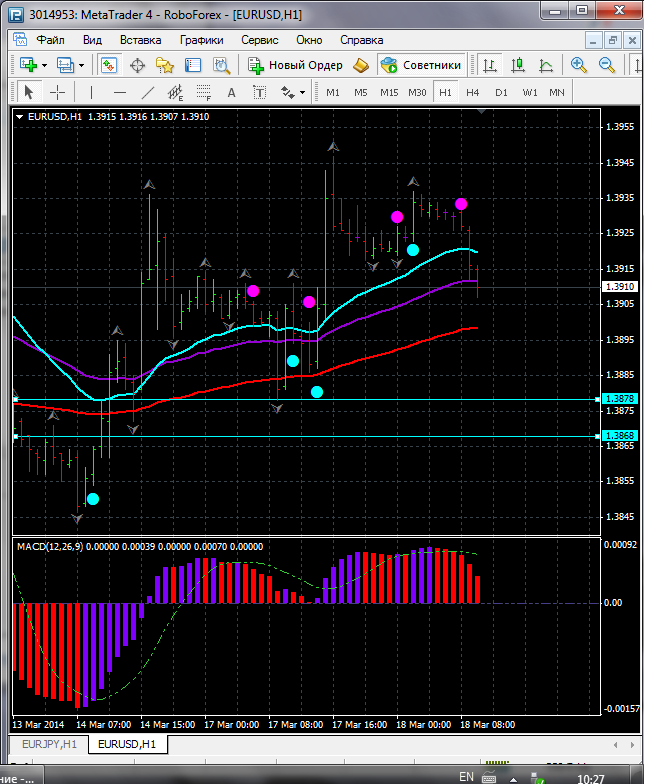Minimize the inner chart window
The height and width of the screenshot is (784, 650).
tap(593, 40)
